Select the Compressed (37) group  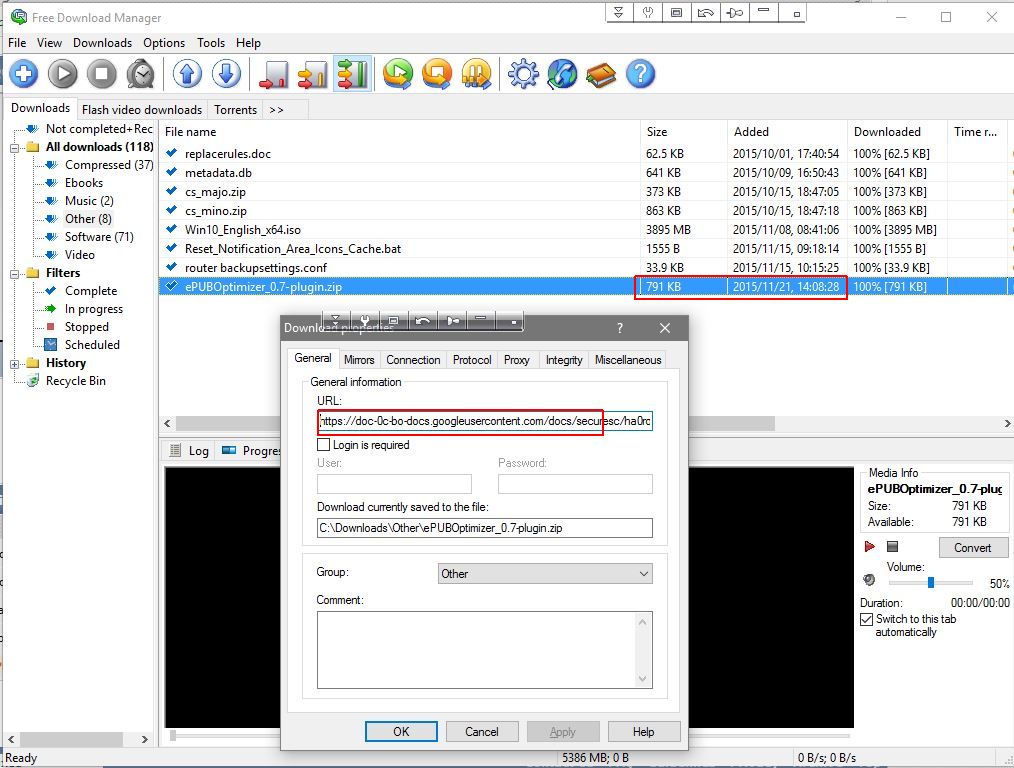tap(109, 165)
